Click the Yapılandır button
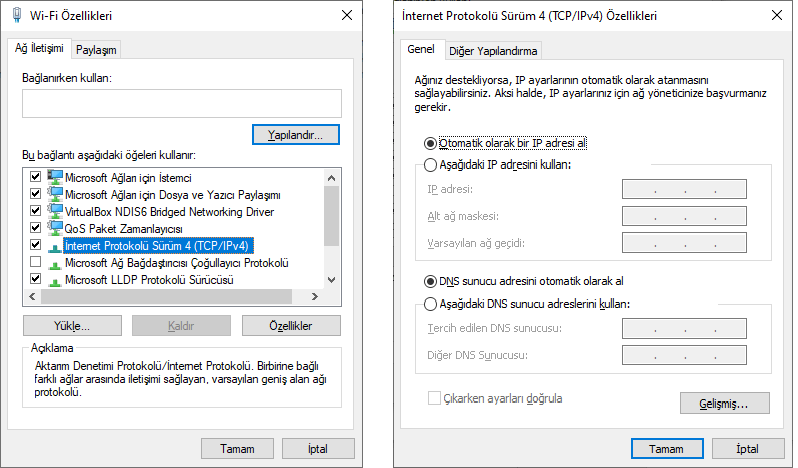The image size is (798, 468). coord(296,134)
